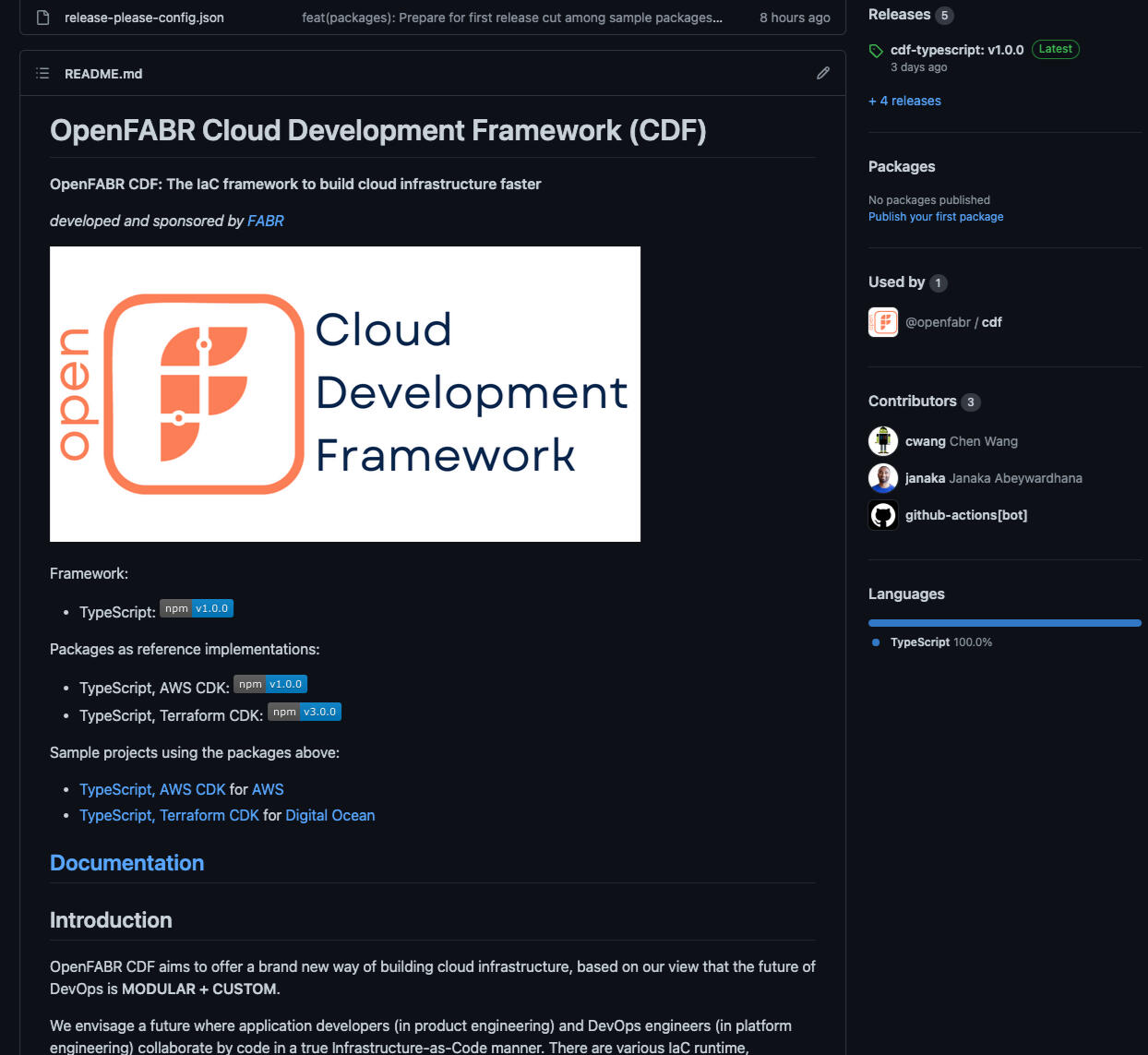Open janaka Janaka Abeywardhana profile
The image size is (1148, 1055).
tap(994, 478)
